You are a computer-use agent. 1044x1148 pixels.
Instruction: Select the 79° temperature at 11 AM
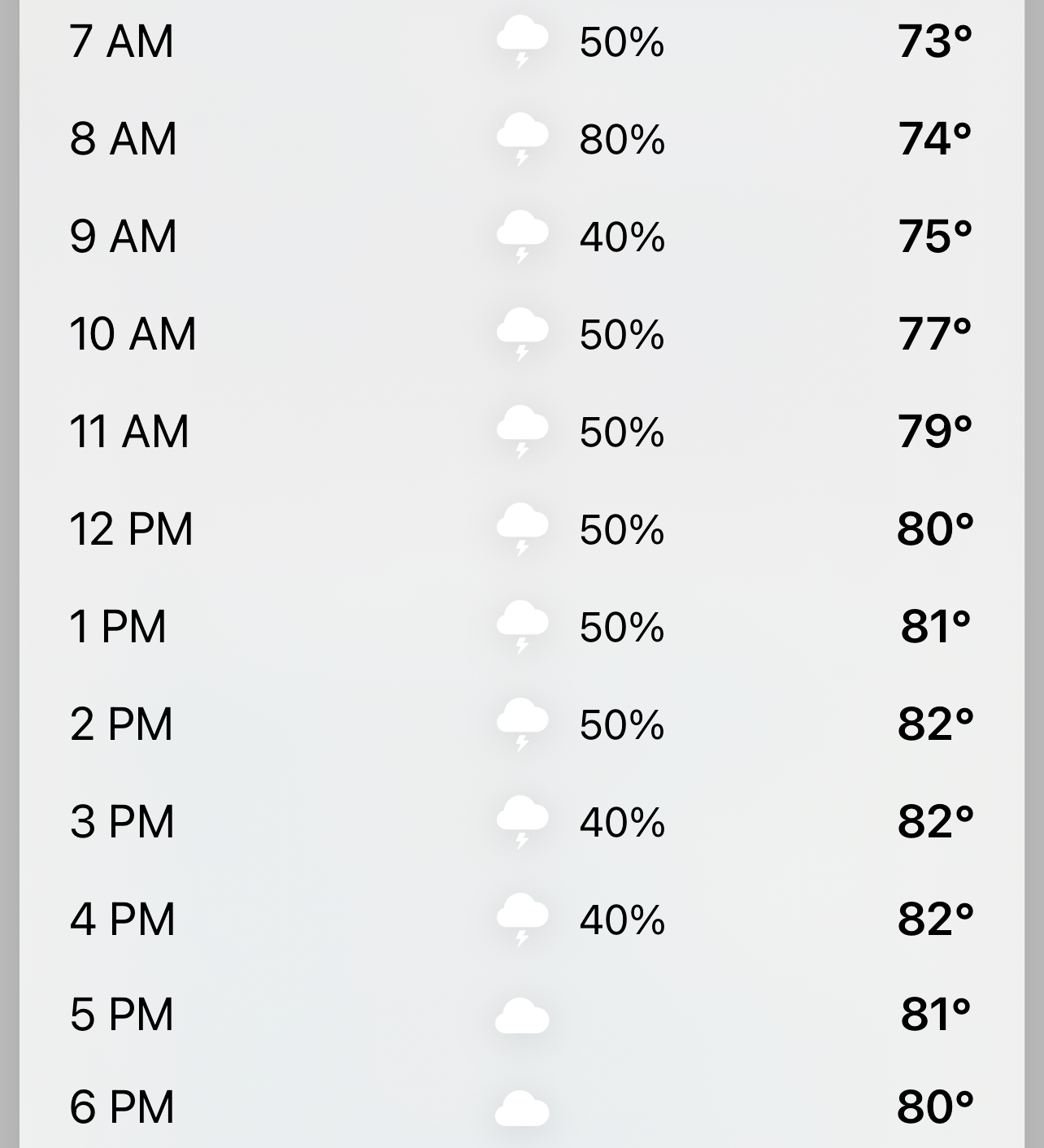coord(934,432)
